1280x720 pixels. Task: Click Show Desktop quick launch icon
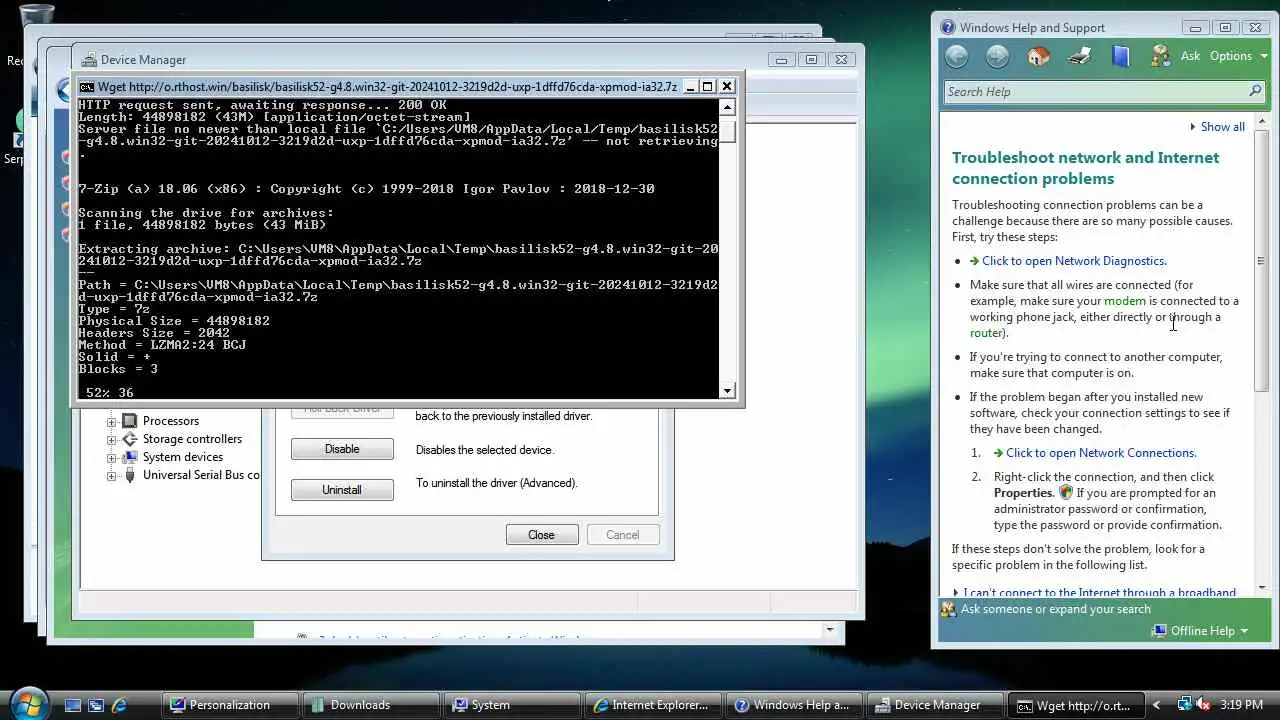(x=73, y=705)
